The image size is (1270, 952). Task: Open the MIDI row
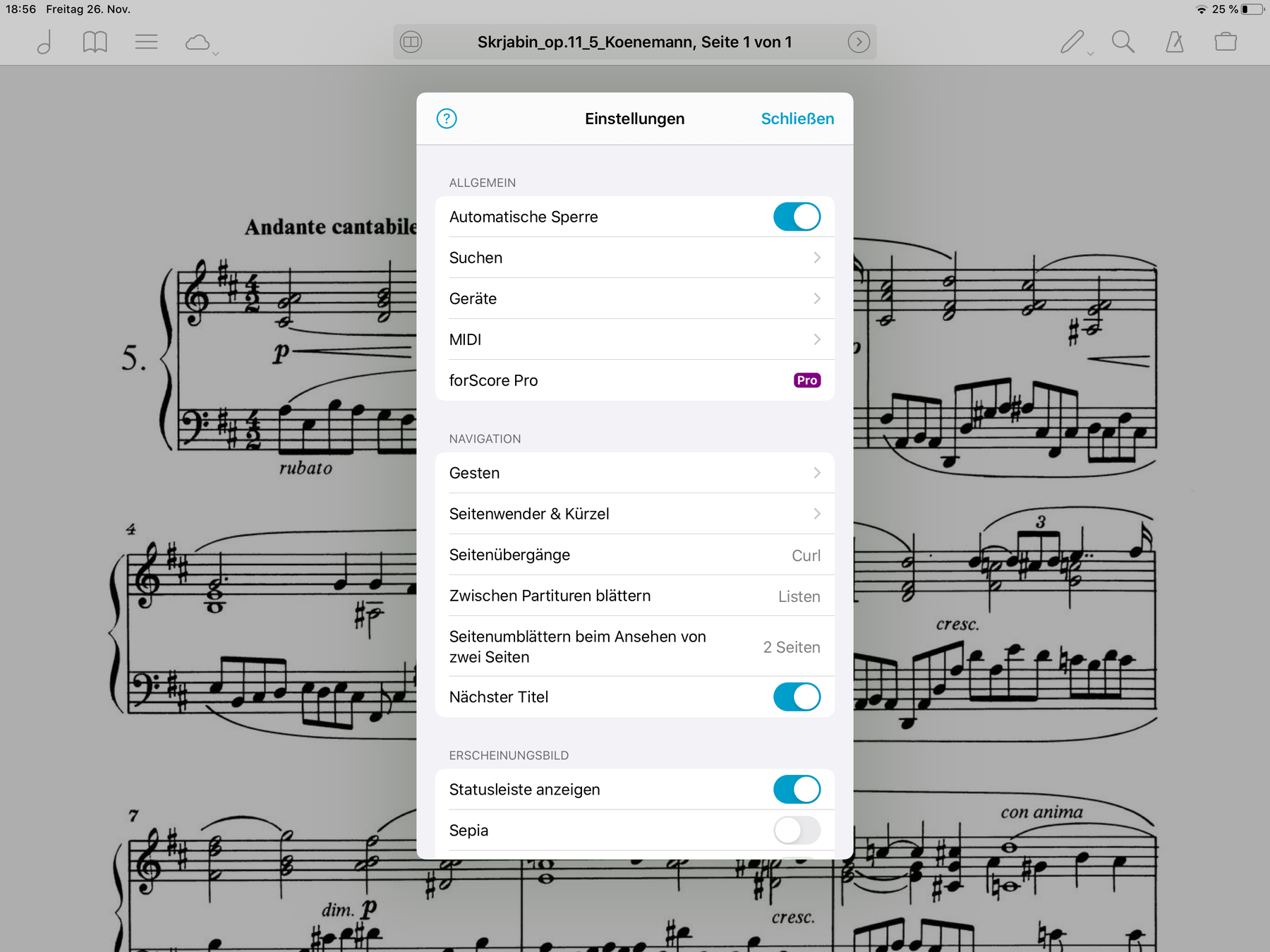[635, 339]
